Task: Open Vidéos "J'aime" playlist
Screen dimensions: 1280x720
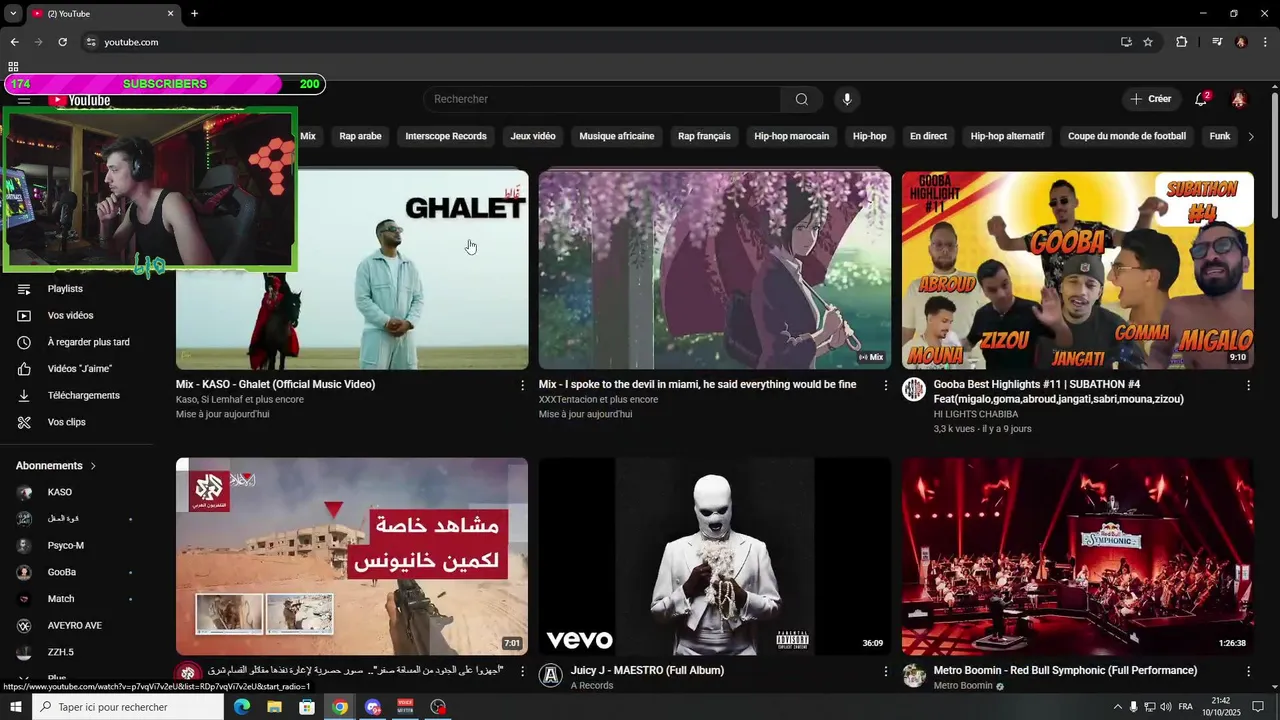Action: (x=79, y=369)
